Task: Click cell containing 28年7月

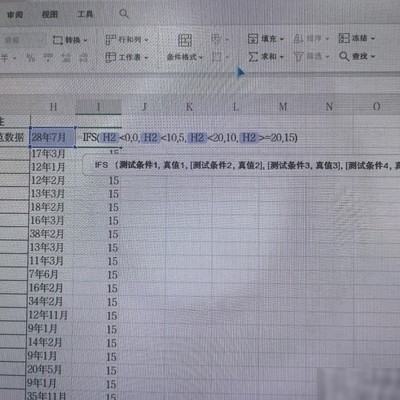Action: 53,137
